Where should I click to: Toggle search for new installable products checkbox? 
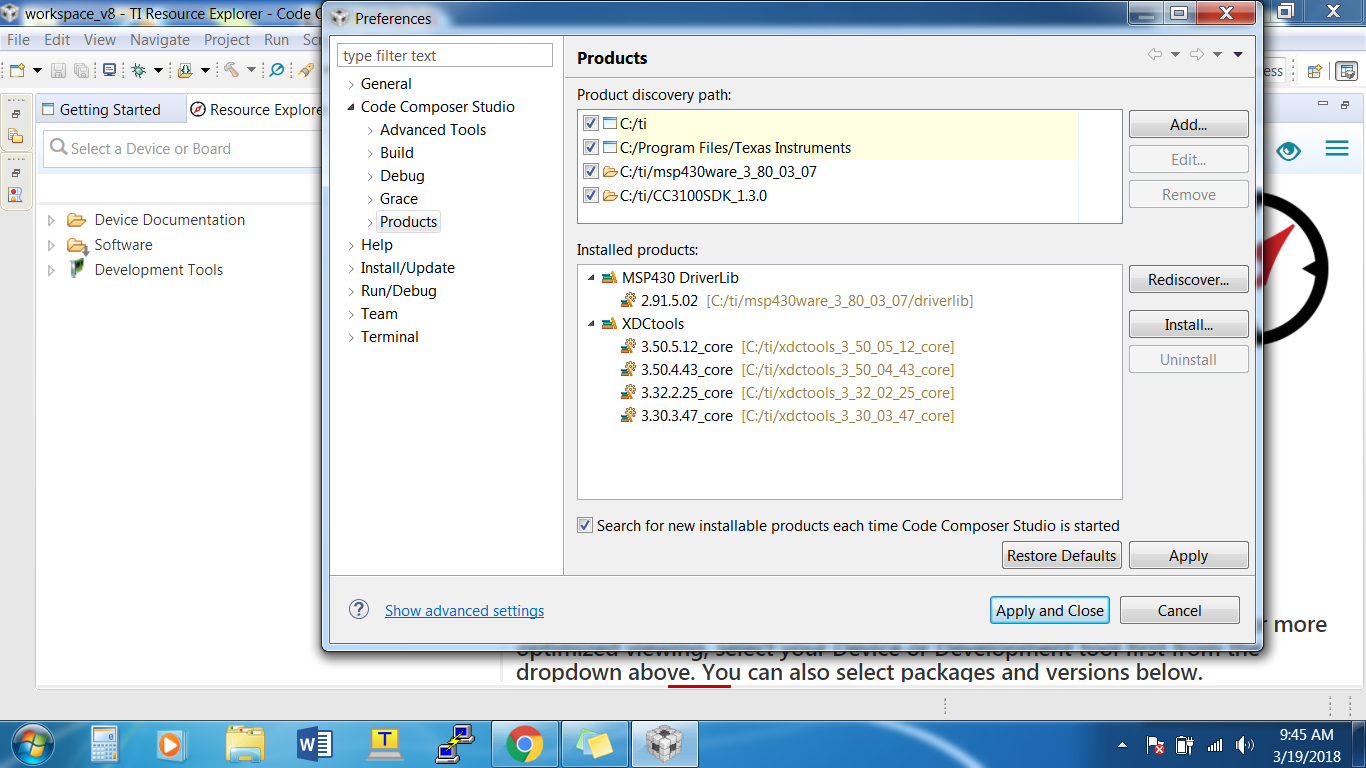585,525
